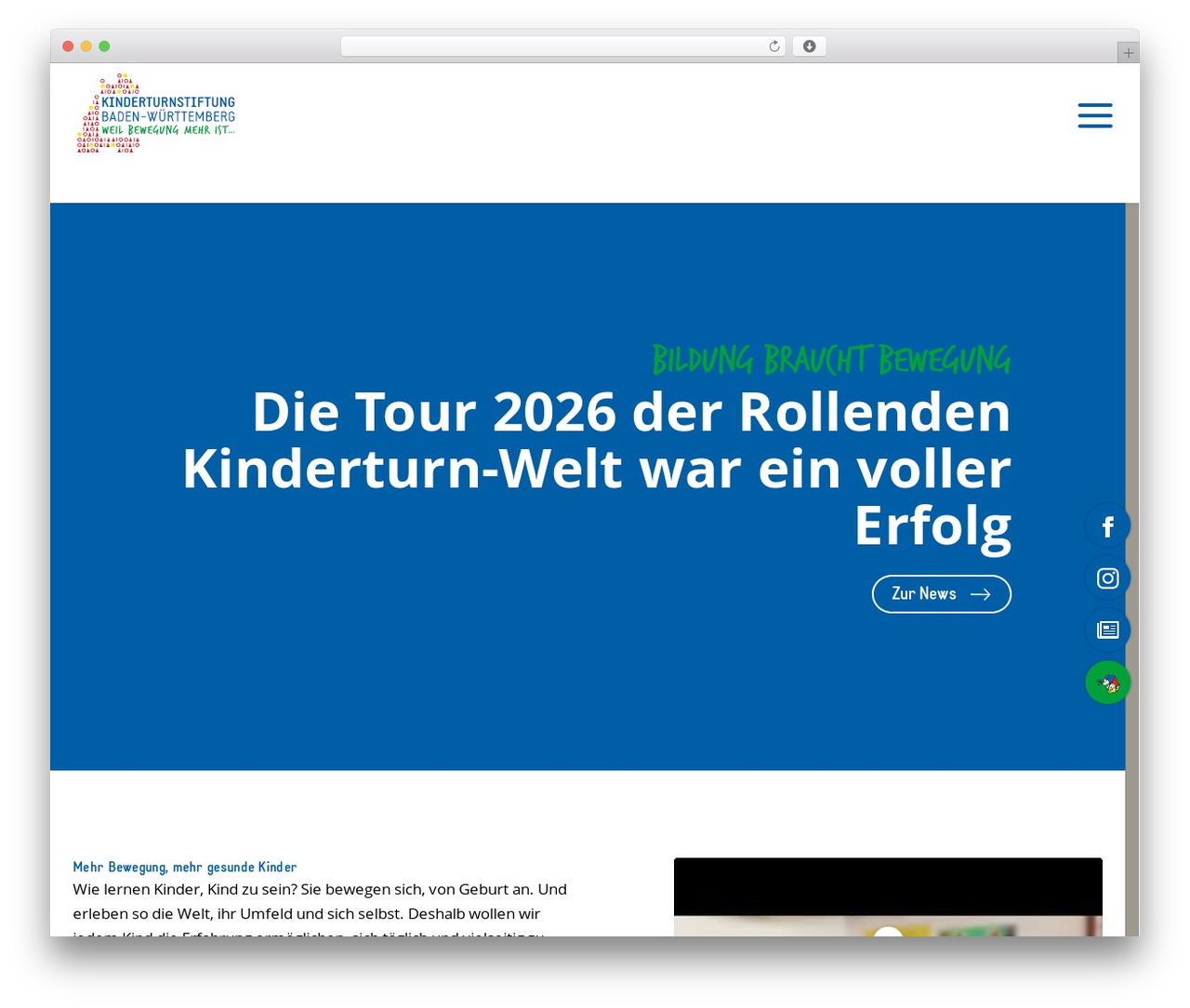Click the Kinderturnstiftung Baden-Württemberg logo
Screen dimensions: 1190x1008
[x=156, y=113]
